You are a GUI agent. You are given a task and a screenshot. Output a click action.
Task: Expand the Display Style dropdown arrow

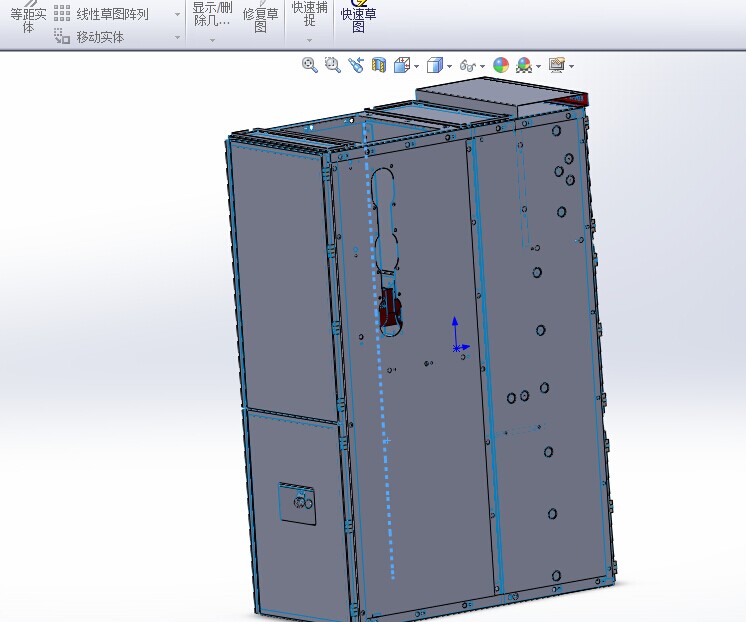[449, 66]
